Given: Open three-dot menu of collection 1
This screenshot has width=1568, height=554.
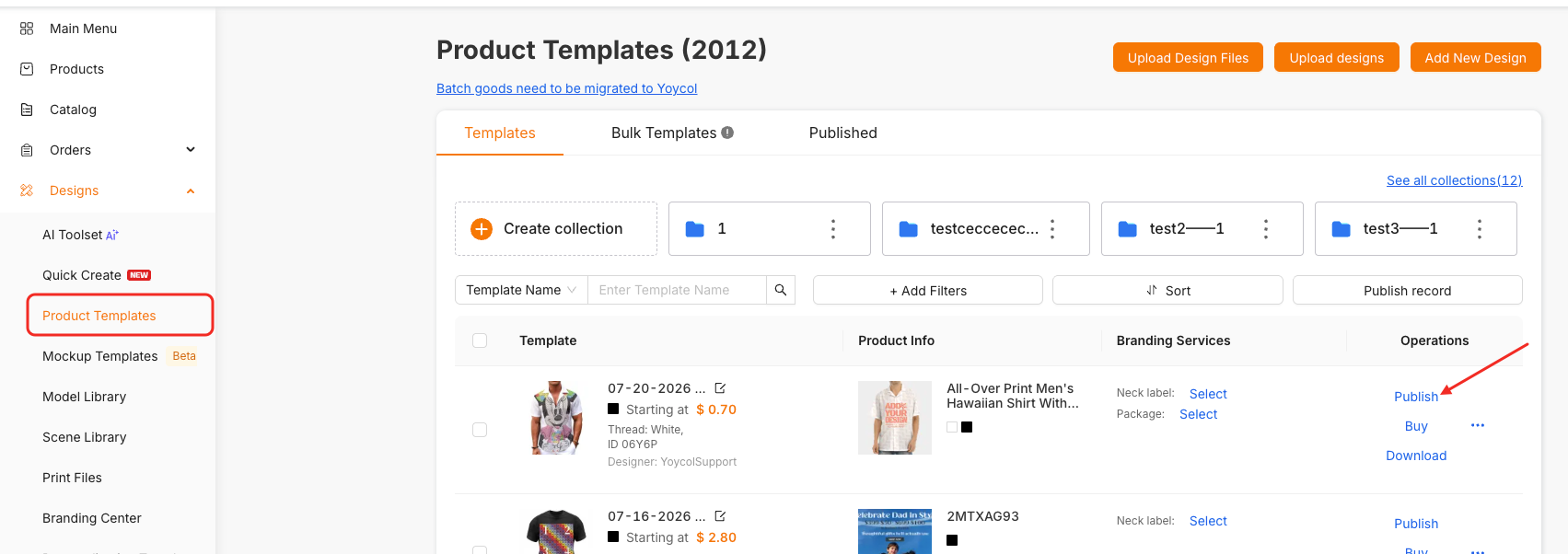Looking at the screenshot, I should (833, 228).
